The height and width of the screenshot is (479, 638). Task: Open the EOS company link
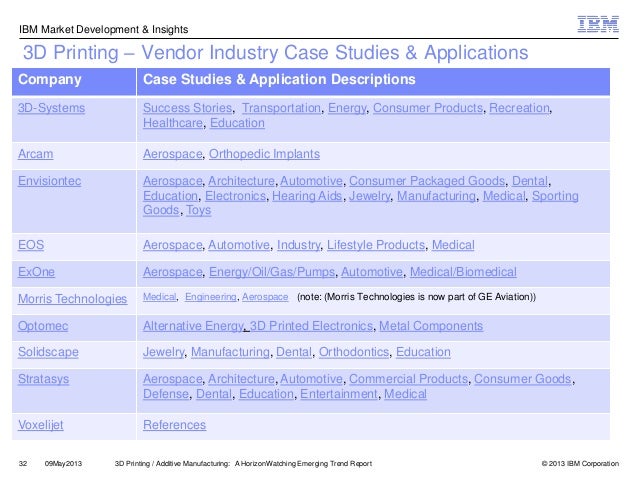31,245
